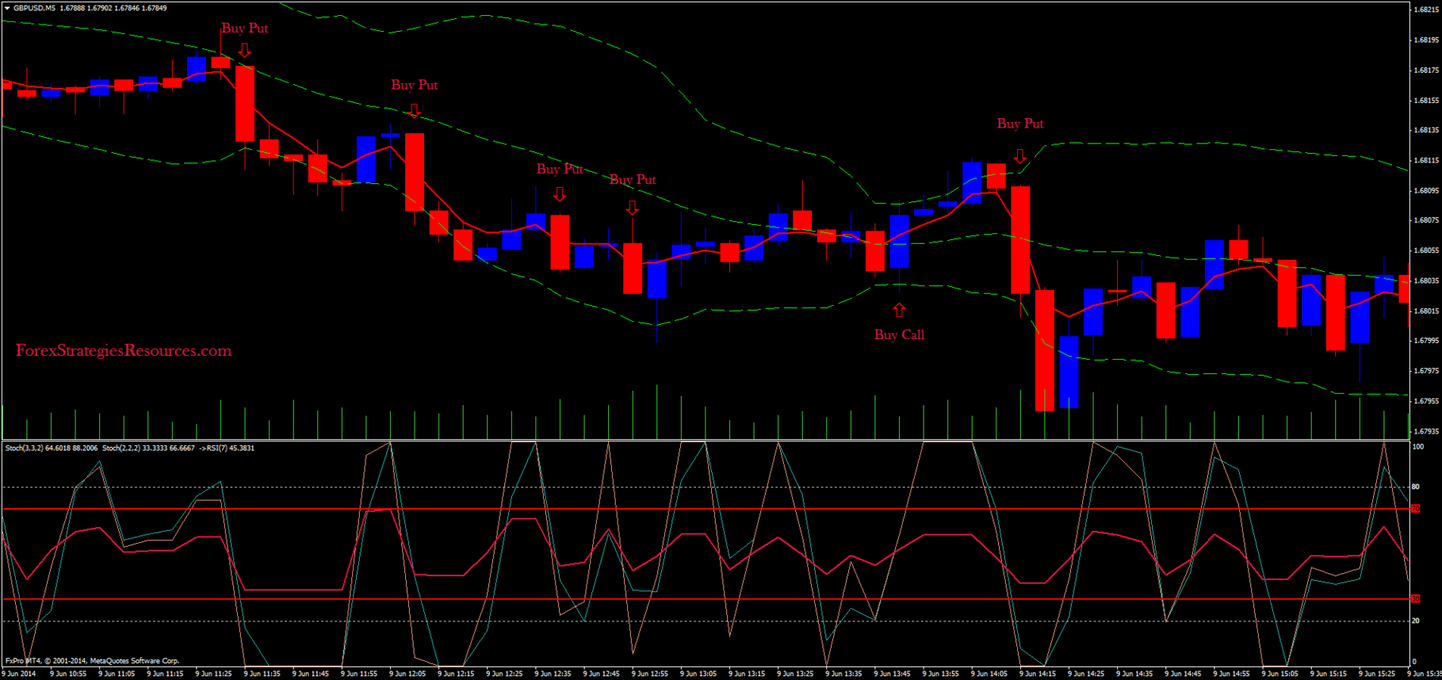Click the 9 Jun 14:15 time label
Screen dimensions: 1442x680
[1038, 674]
